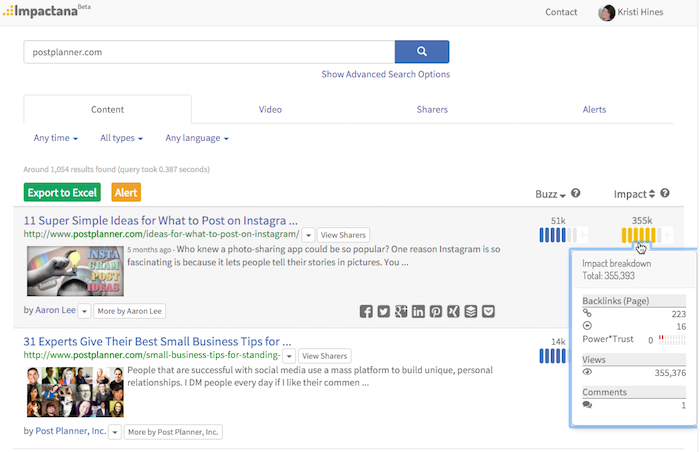
Task: Click the referring domains circle icon
Action: pyautogui.click(x=587, y=326)
